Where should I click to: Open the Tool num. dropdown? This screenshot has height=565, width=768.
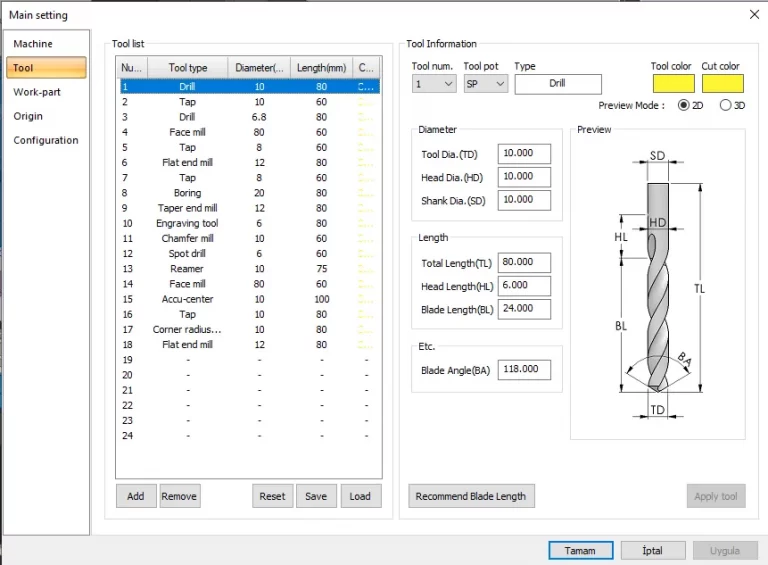pyautogui.click(x=434, y=85)
